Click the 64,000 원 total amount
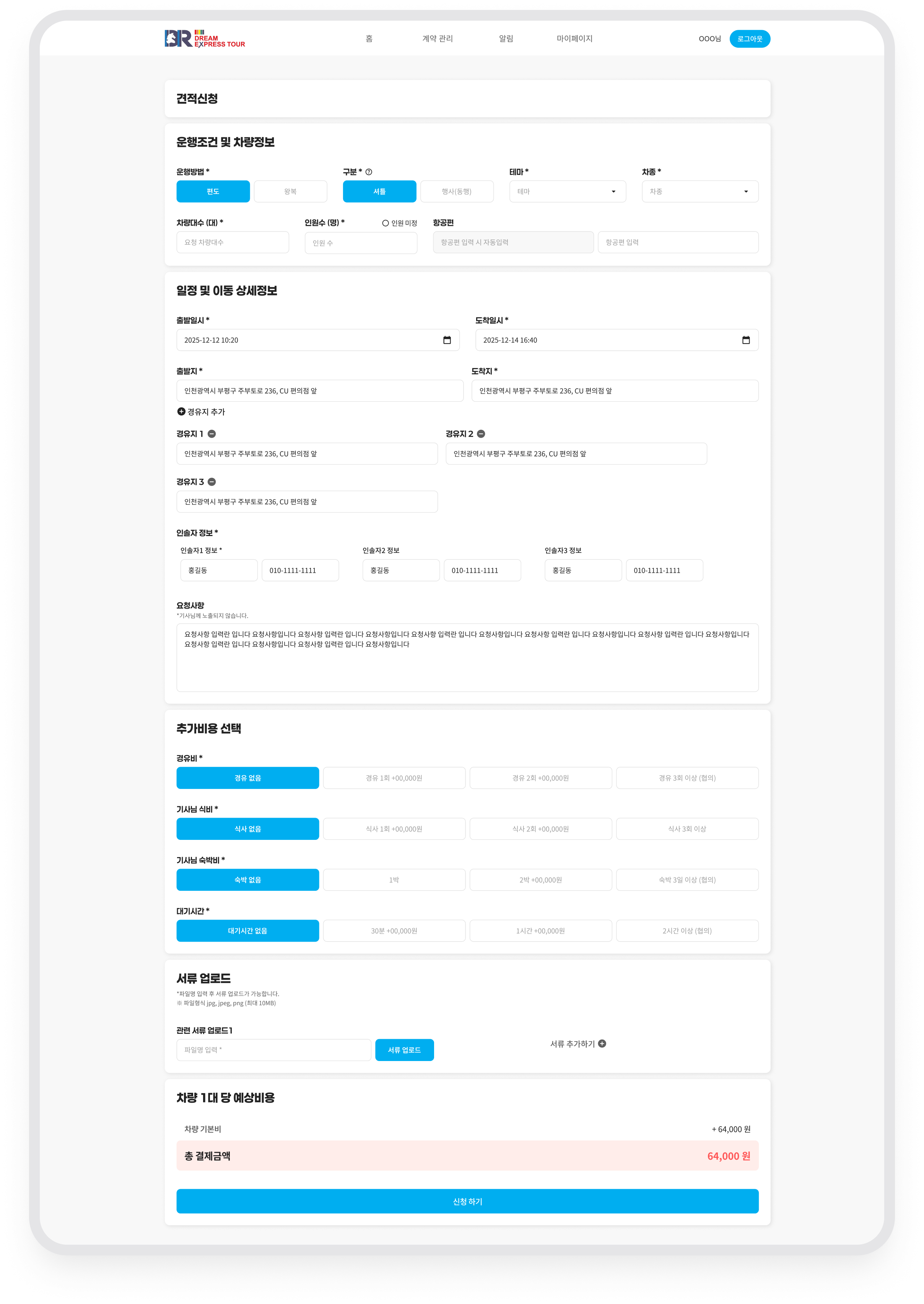 point(728,1156)
